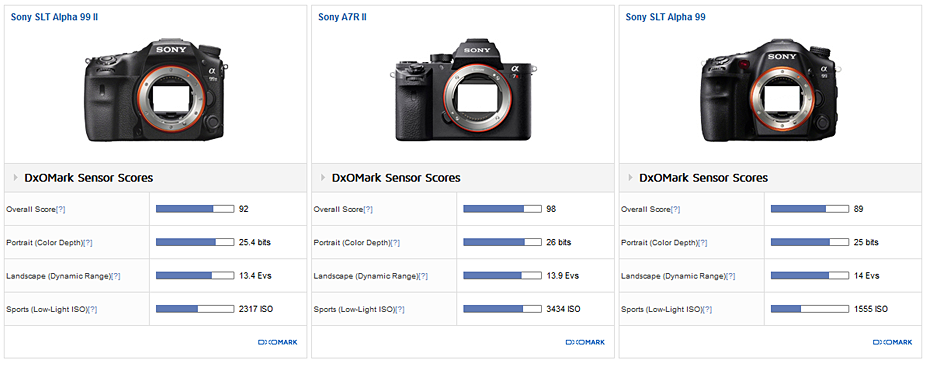Click the Alpha 99 II DxOMark Sensor Scores heading
The image size is (927, 365).
[x=89, y=177]
